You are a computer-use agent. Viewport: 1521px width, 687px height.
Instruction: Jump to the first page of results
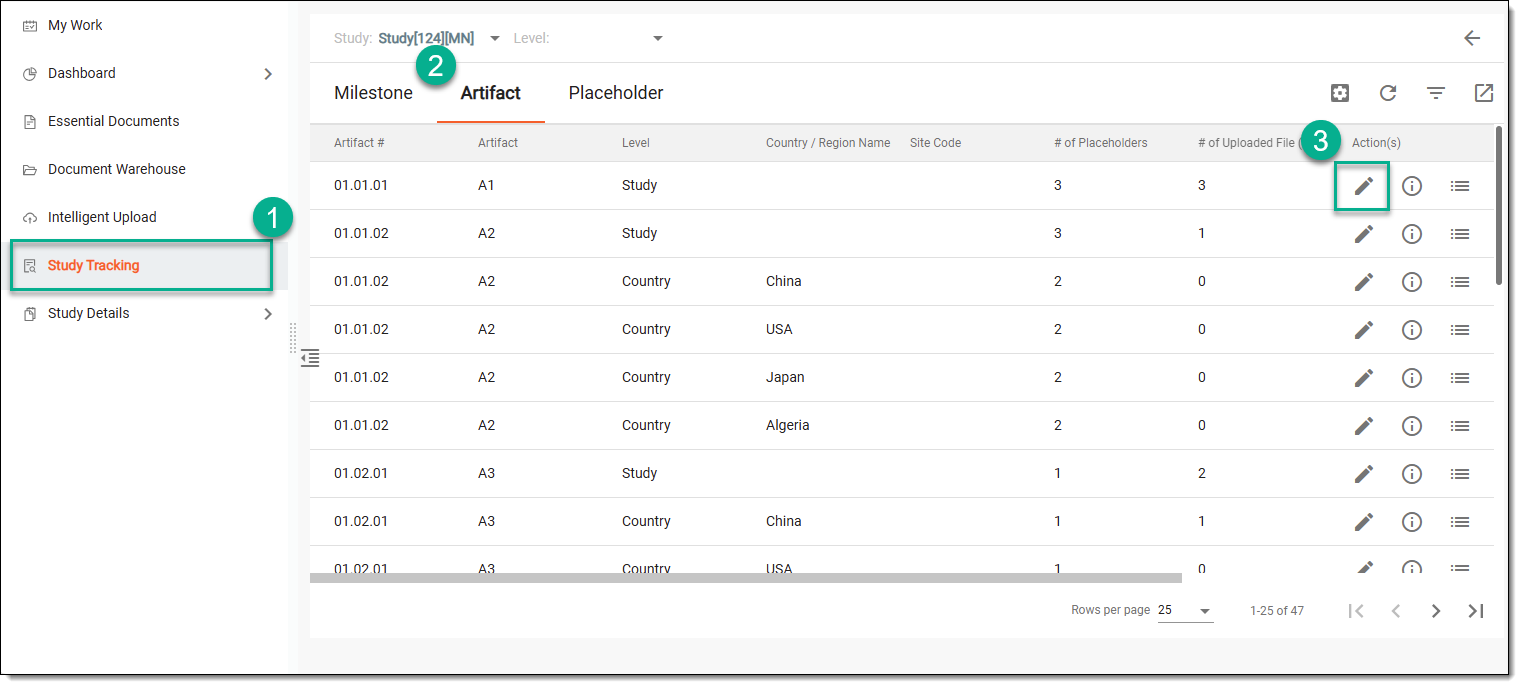point(1356,611)
